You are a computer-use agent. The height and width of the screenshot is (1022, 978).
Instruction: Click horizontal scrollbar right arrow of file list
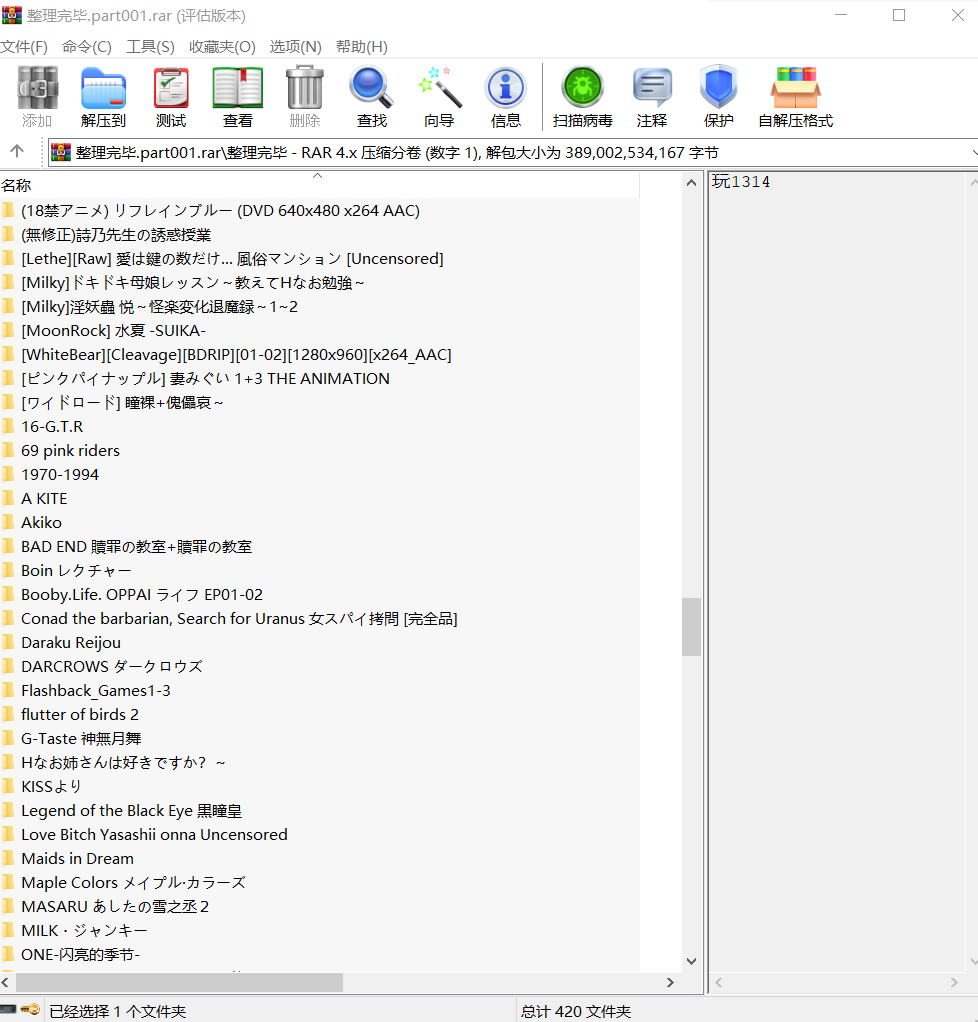[670, 982]
